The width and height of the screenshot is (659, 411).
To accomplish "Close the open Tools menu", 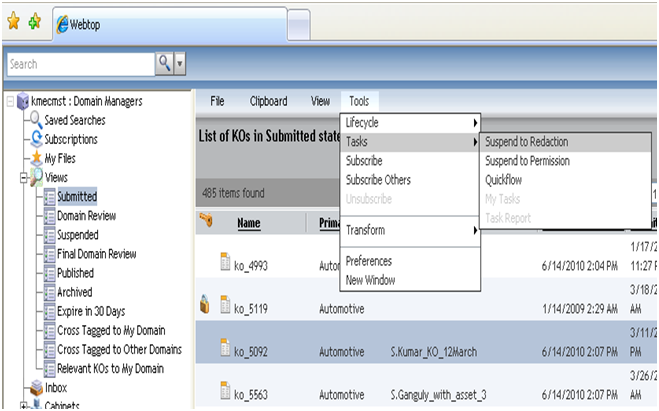I will tap(359, 101).
